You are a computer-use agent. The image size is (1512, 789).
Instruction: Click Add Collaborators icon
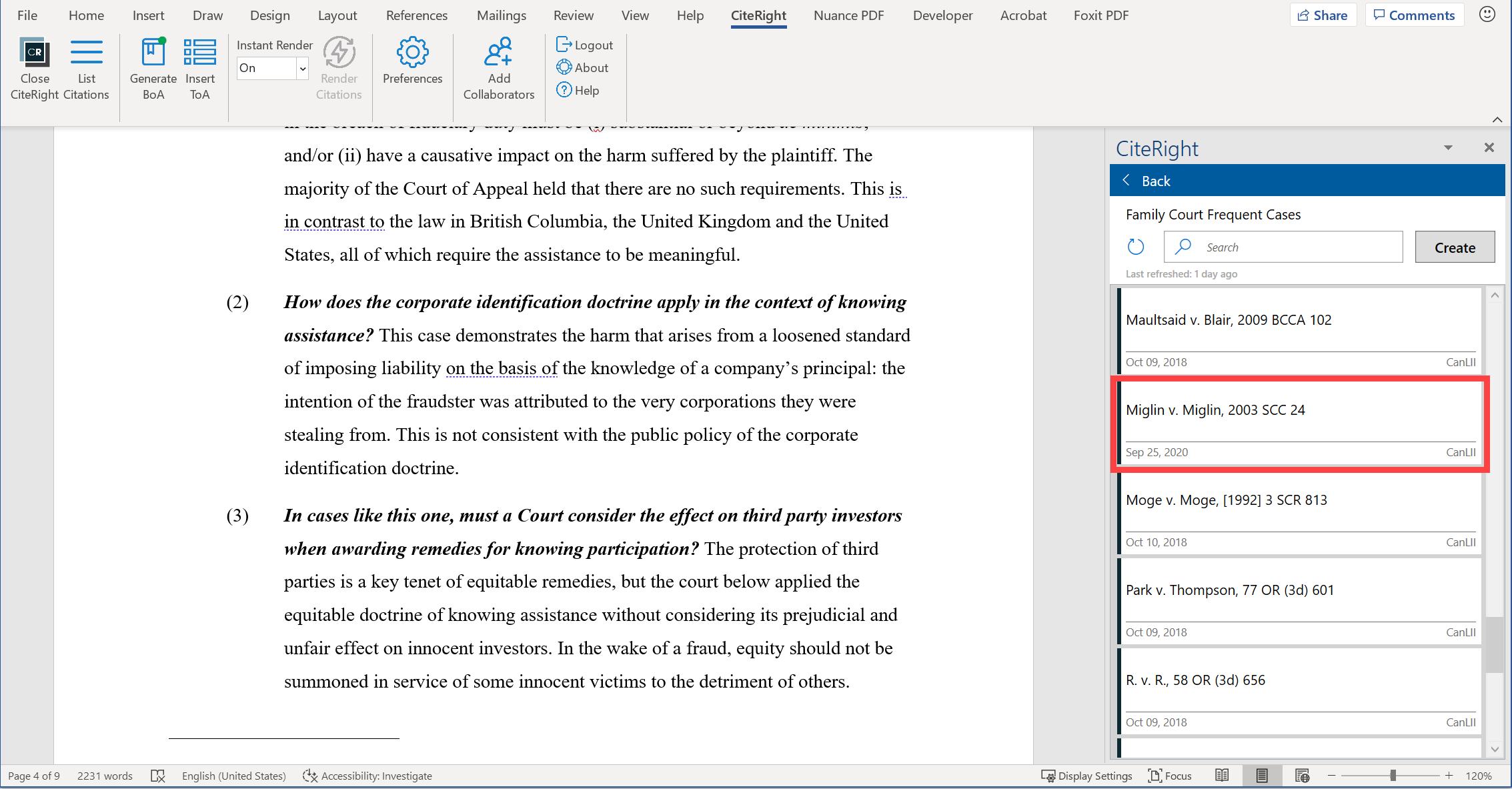point(498,52)
